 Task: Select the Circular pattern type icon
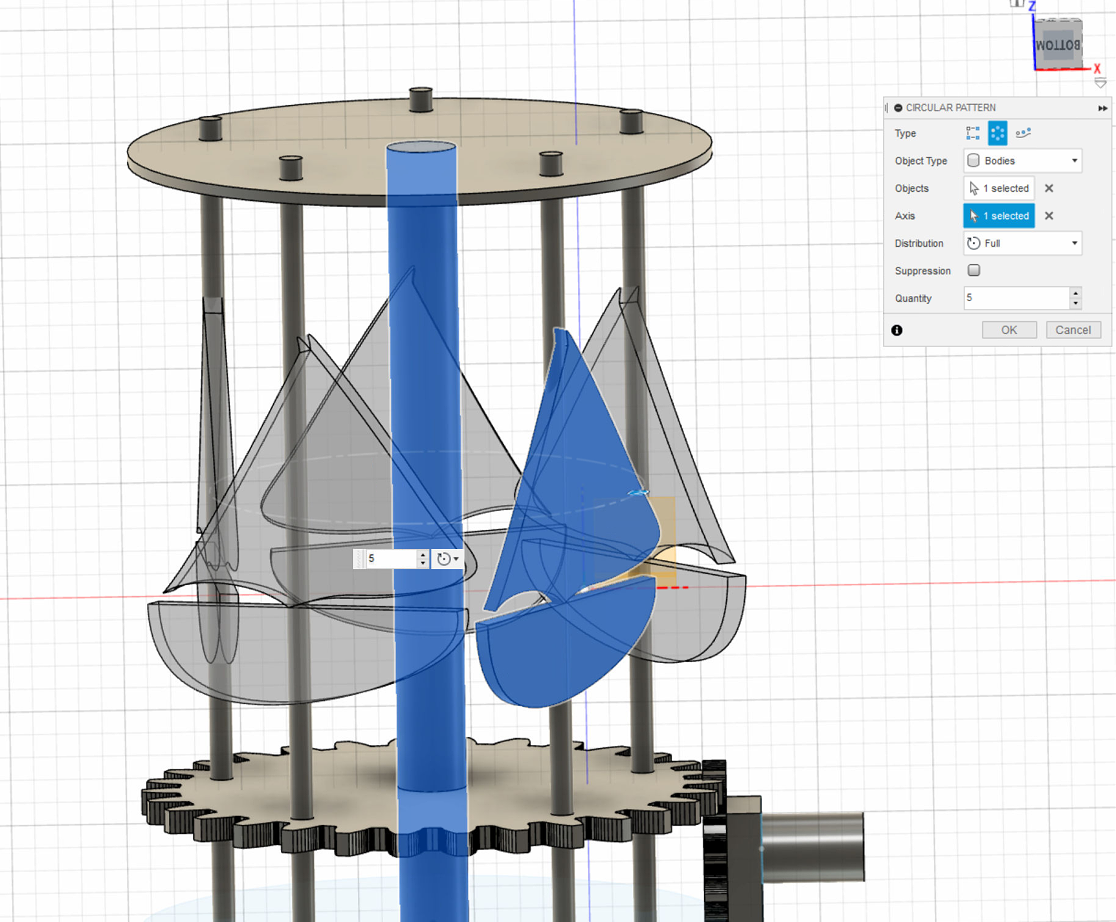(998, 133)
